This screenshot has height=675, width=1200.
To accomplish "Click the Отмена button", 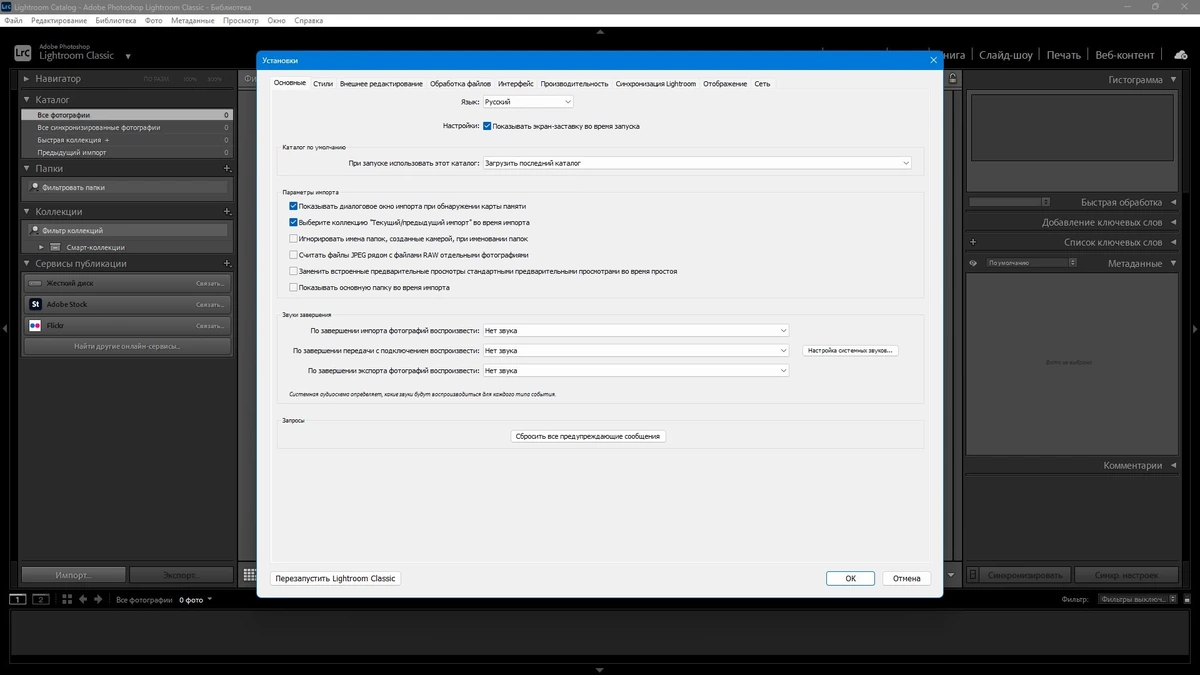I will [x=907, y=578].
